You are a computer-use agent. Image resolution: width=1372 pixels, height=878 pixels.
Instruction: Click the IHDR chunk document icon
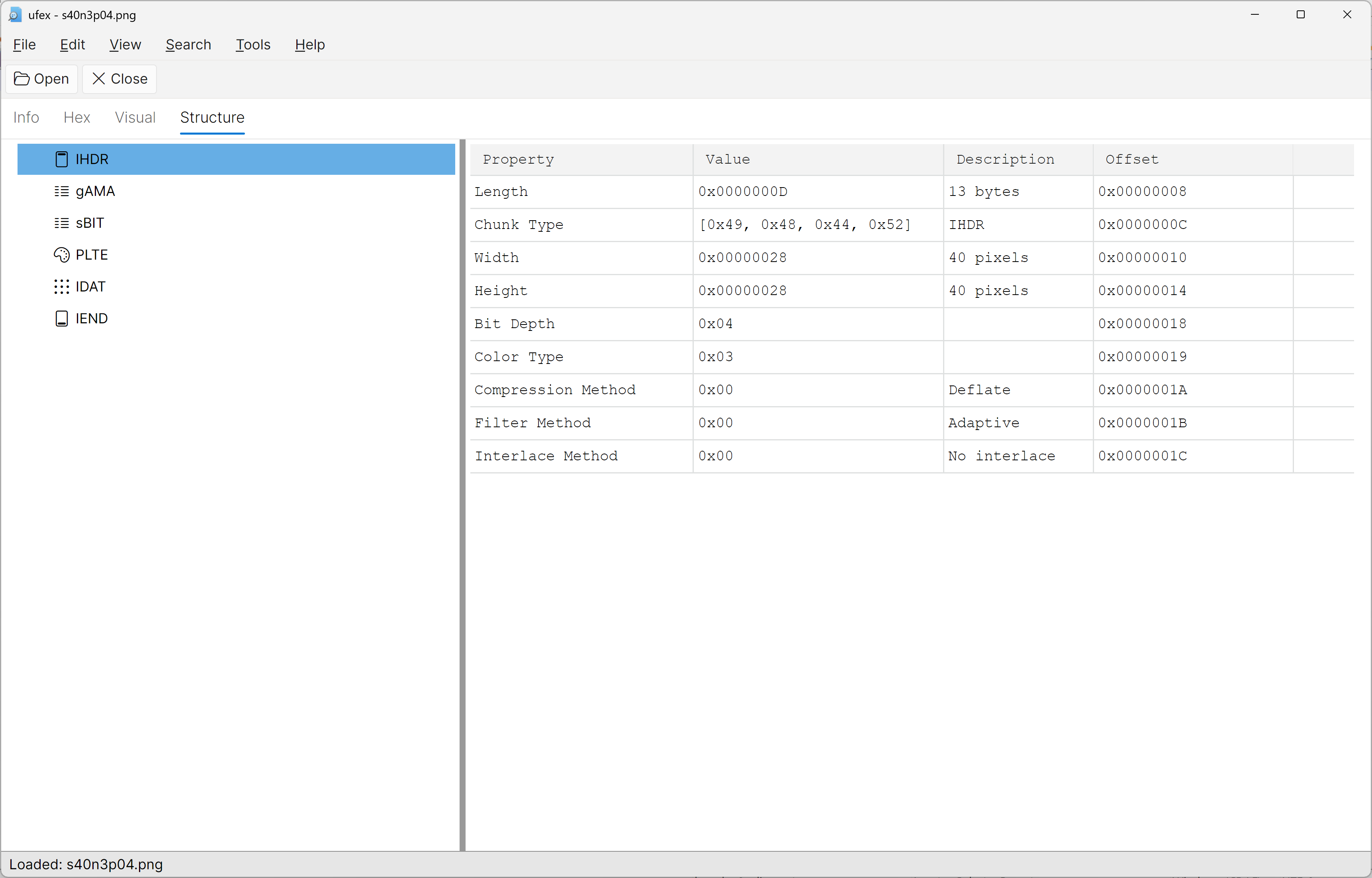click(62, 159)
